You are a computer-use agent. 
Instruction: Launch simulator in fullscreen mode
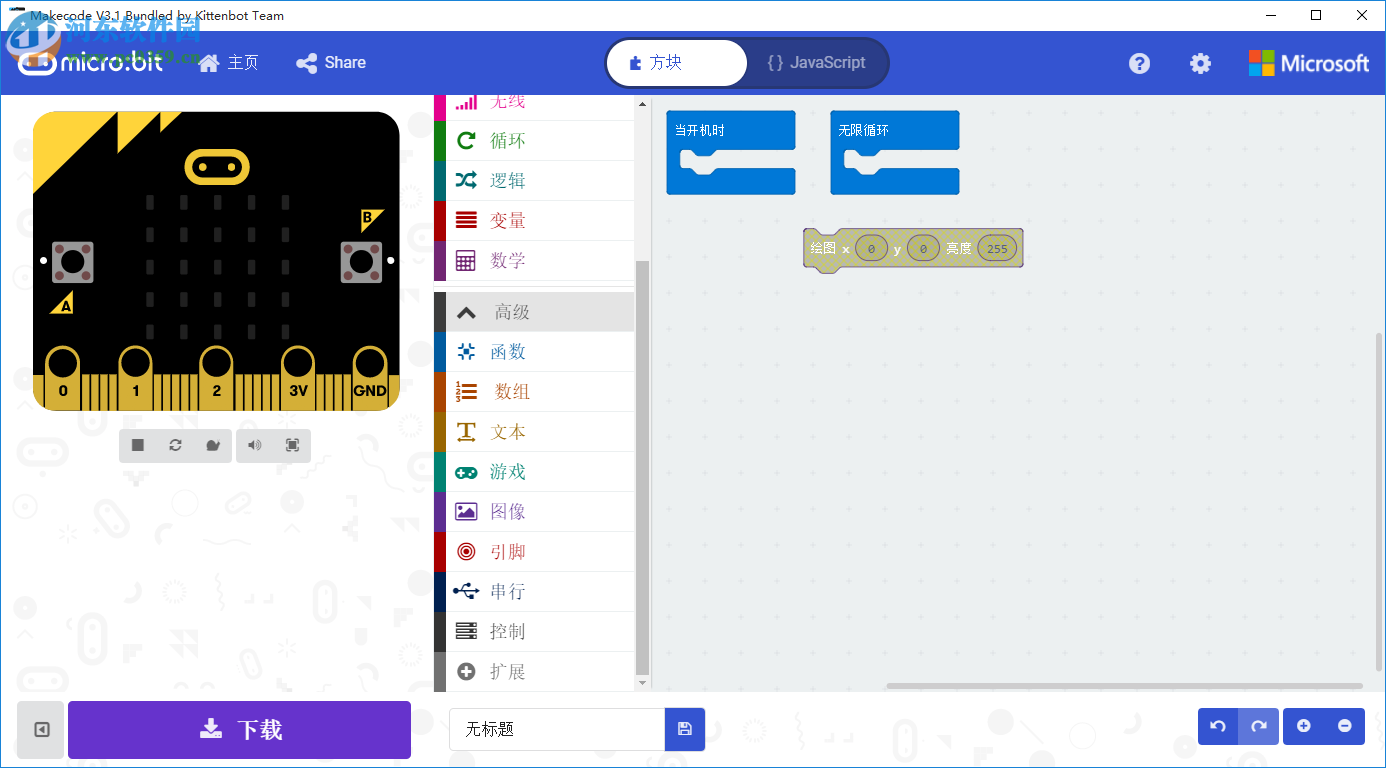point(291,445)
